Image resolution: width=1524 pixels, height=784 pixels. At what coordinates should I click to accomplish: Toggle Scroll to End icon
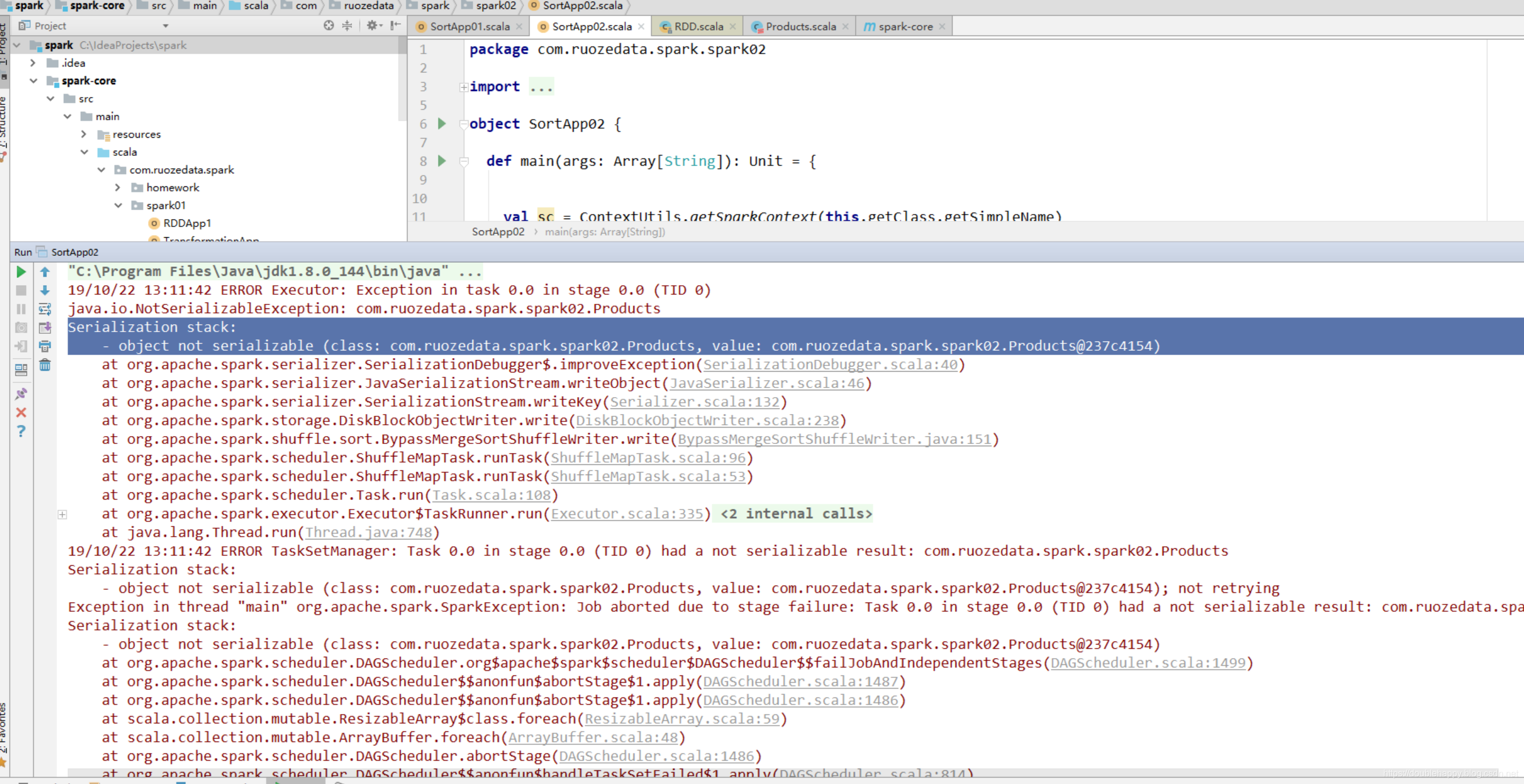point(45,328)
